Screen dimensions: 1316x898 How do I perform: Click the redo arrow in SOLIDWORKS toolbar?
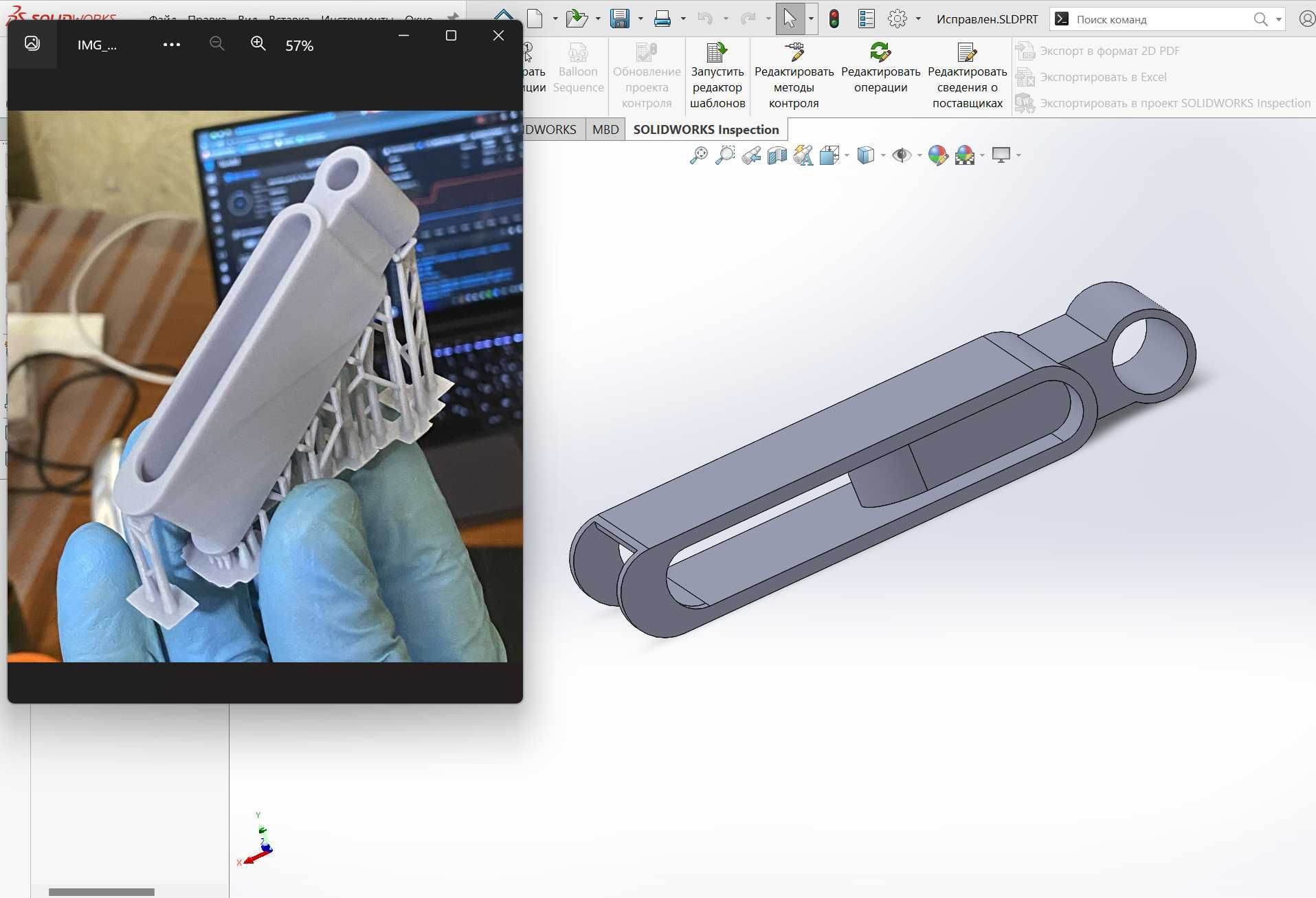748,19
